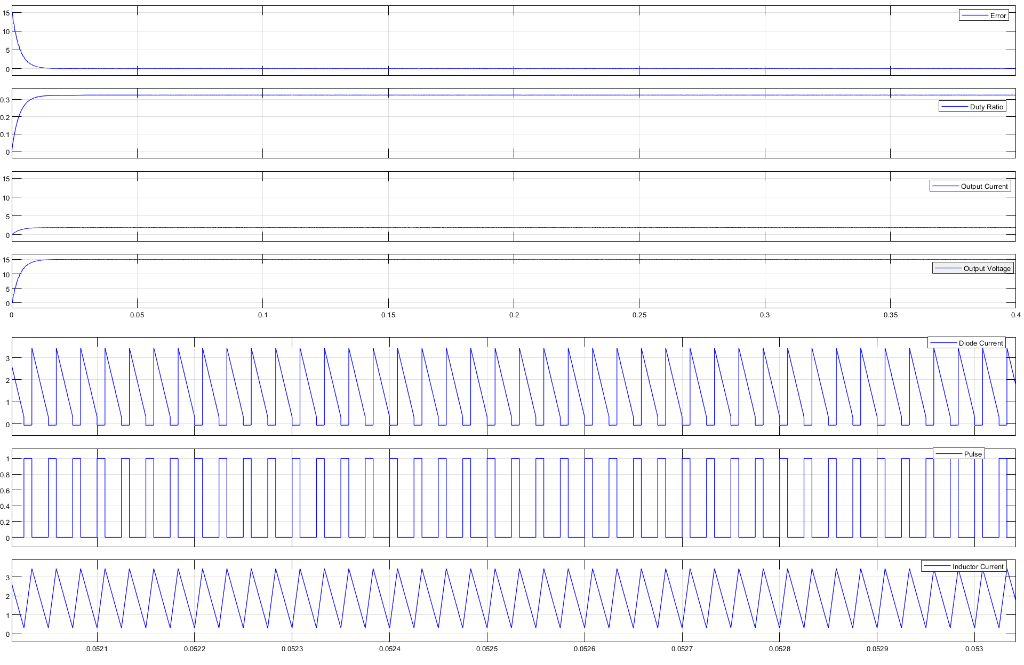Click the line sample in Output Voltage legend
Image resolution: width=1024 pixels, height=665 pixels.
[948, 268]
